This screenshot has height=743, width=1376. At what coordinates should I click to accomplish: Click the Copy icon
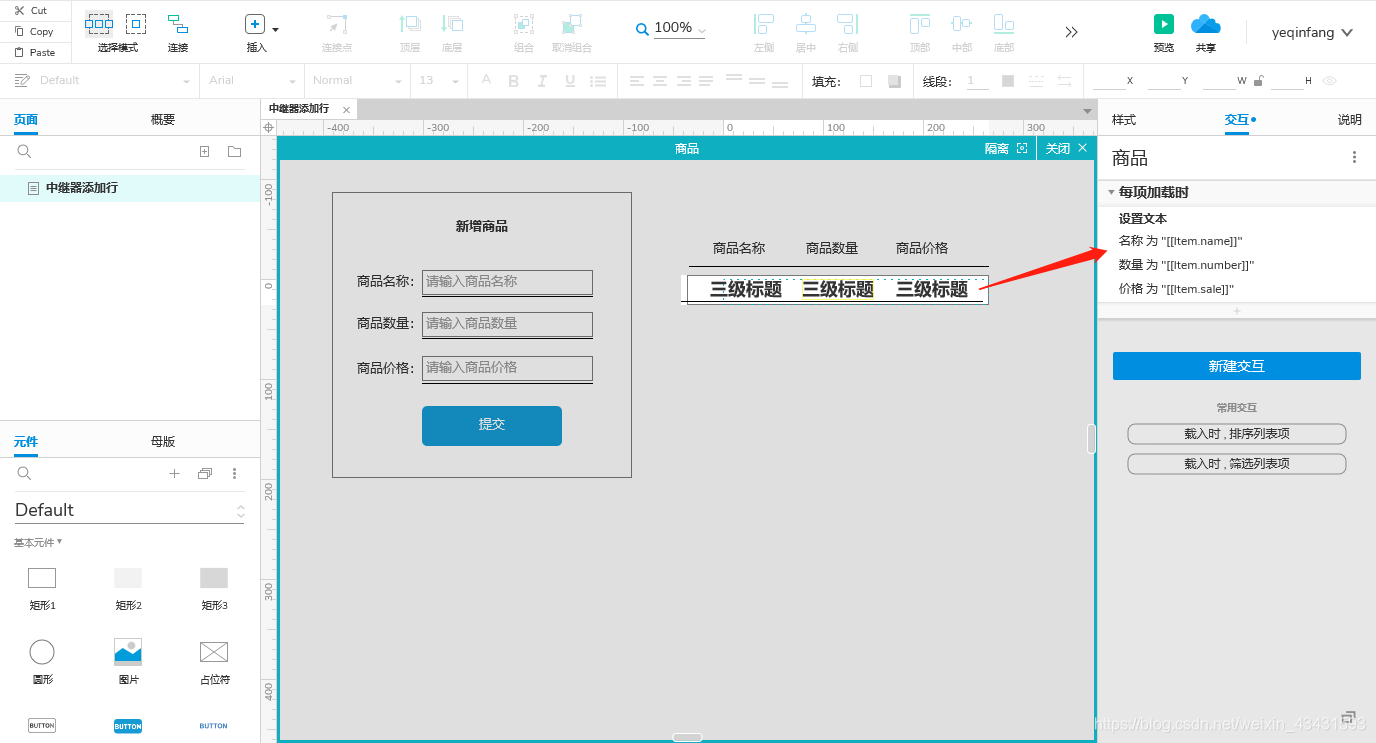click(x=19, y=31)
